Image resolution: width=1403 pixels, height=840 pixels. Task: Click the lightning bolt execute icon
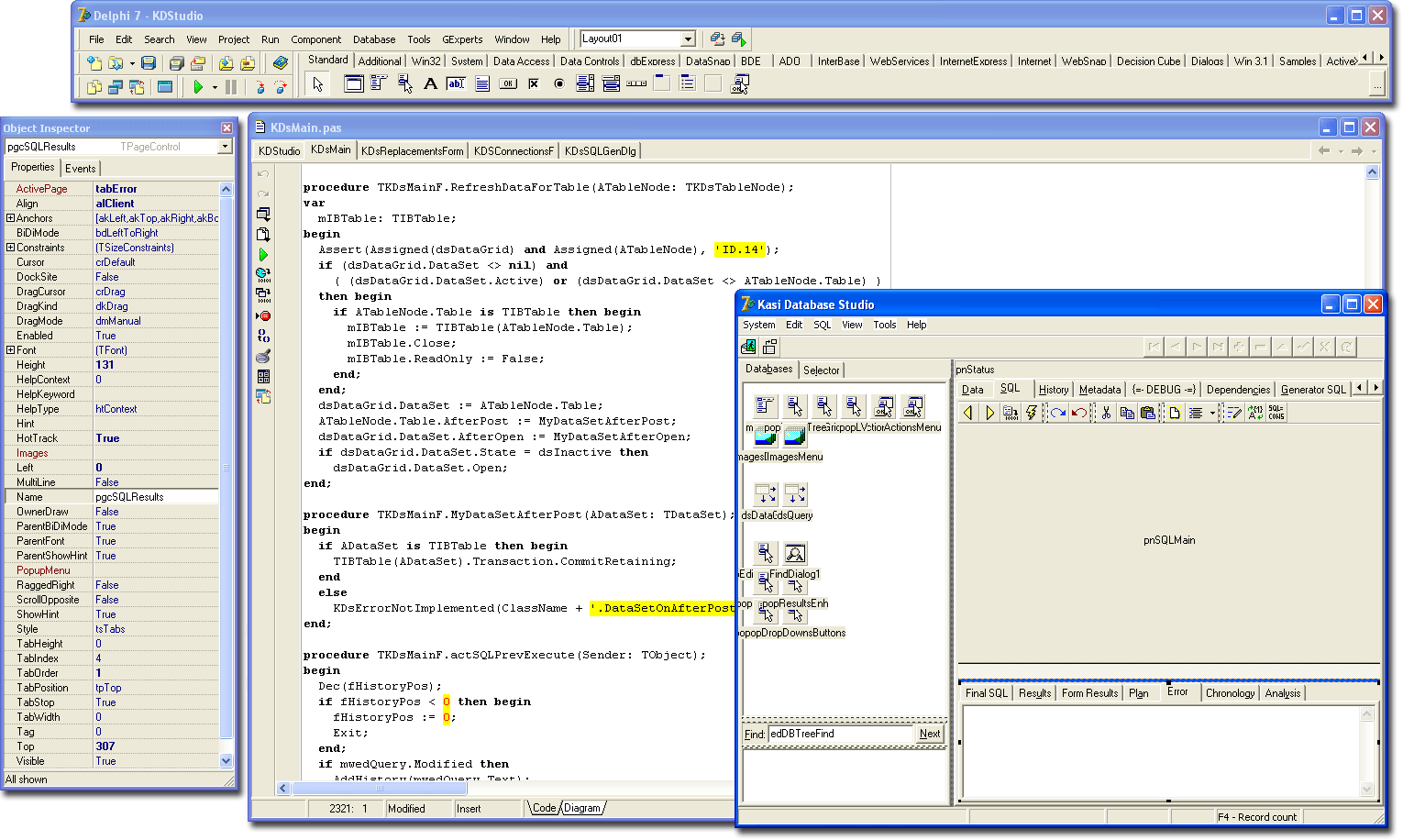pyautogui.click(x=1032, y=413)
